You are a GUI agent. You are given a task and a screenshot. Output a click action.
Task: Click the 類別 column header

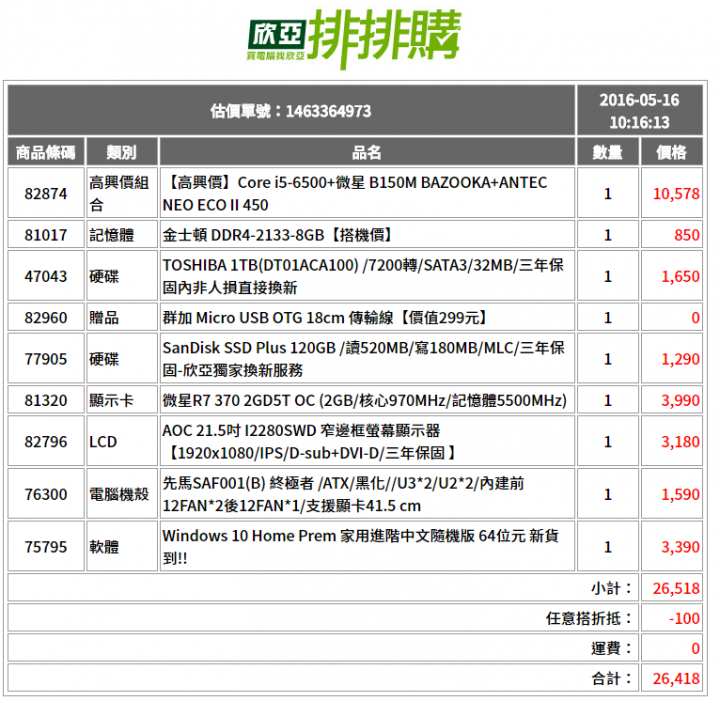(122, 152)
